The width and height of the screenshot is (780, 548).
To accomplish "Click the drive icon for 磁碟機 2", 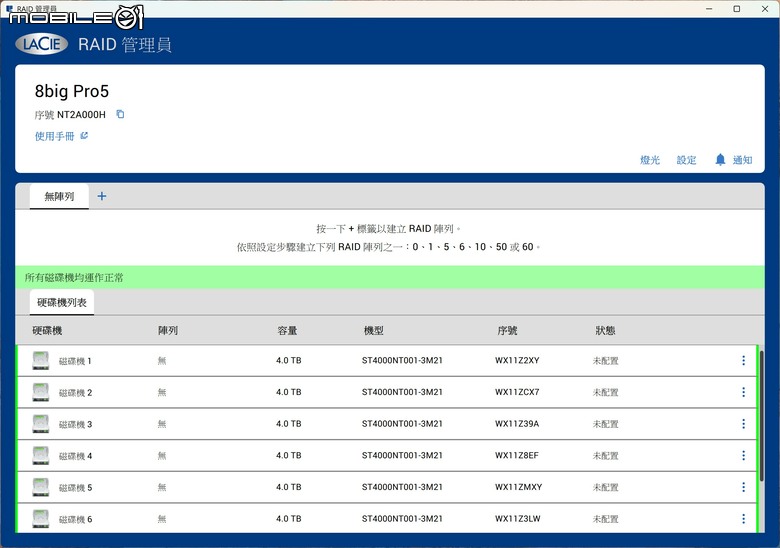I will pos(41,392).
